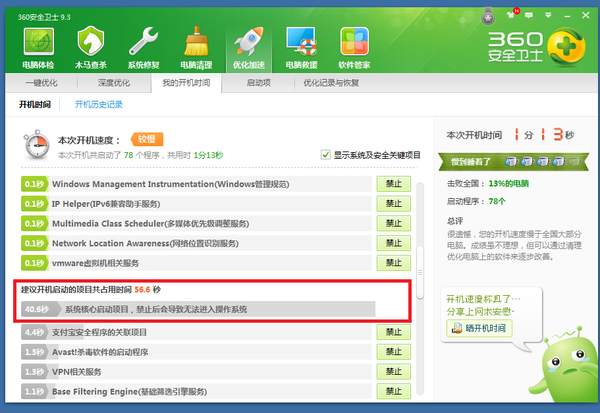Open 电脑清理 broom icon
This screenshot has height=413, width=600.
click(196, 48)
